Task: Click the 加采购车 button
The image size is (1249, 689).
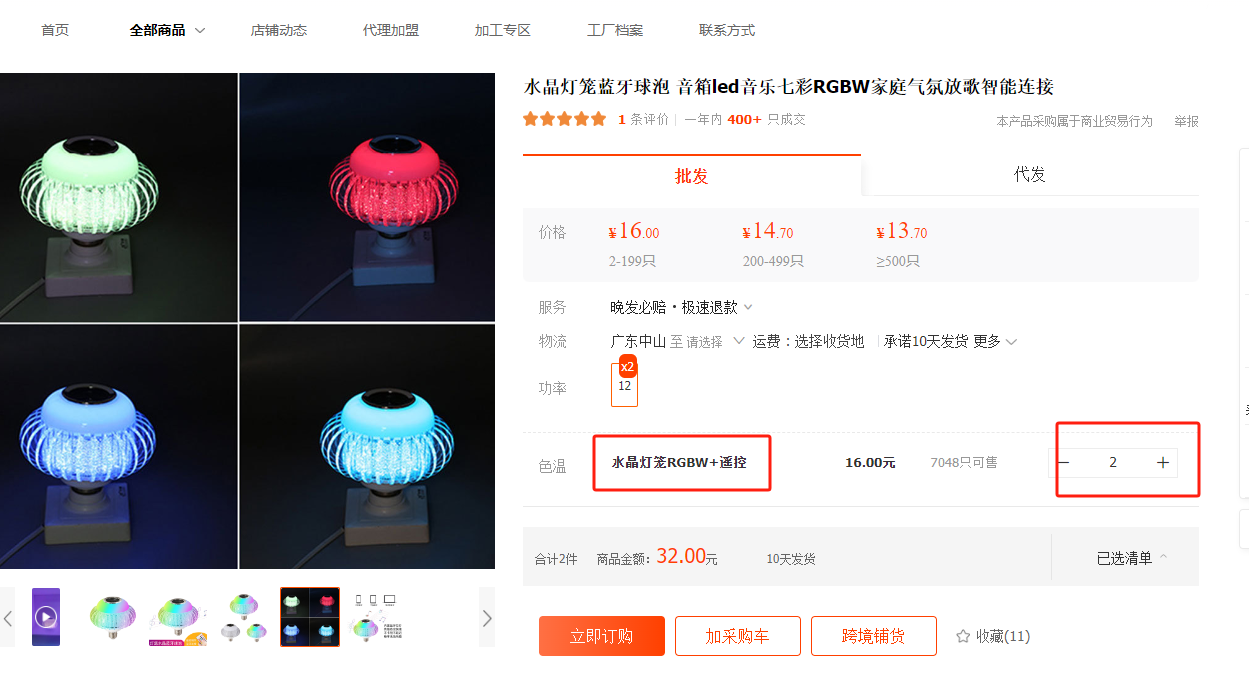Action: tap(738, 636)
